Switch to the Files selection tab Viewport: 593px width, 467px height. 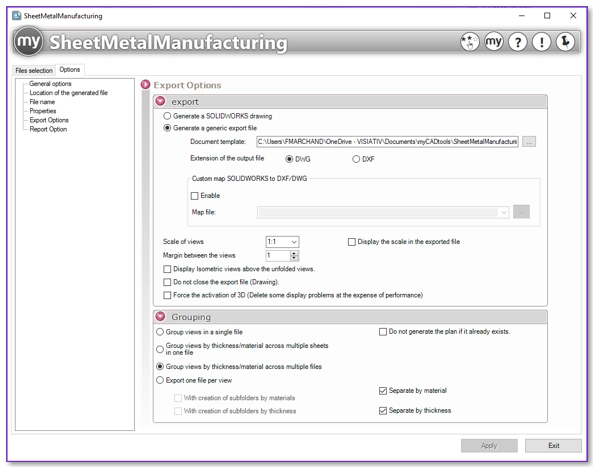point(34,70)
